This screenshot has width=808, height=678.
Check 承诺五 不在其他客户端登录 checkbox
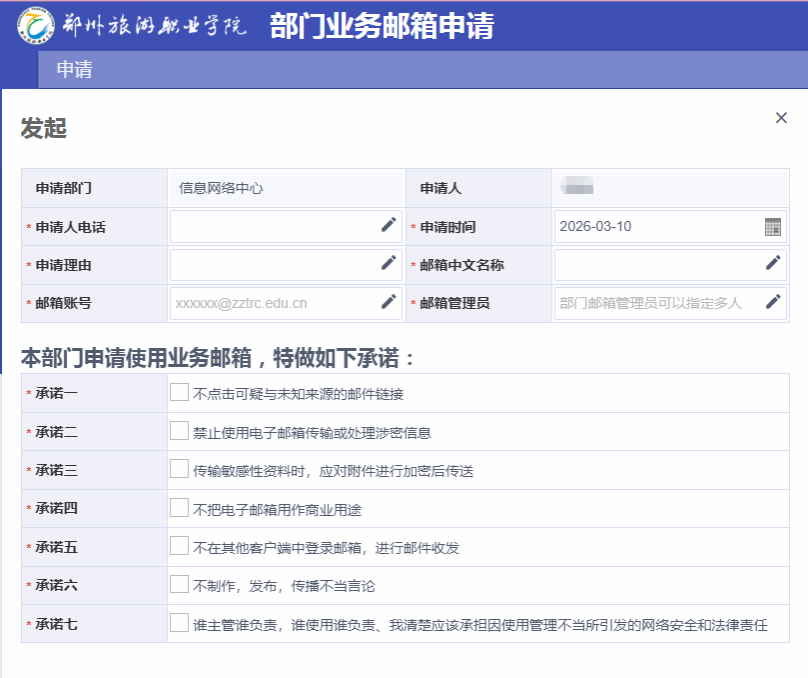click(x=179, y=546)
